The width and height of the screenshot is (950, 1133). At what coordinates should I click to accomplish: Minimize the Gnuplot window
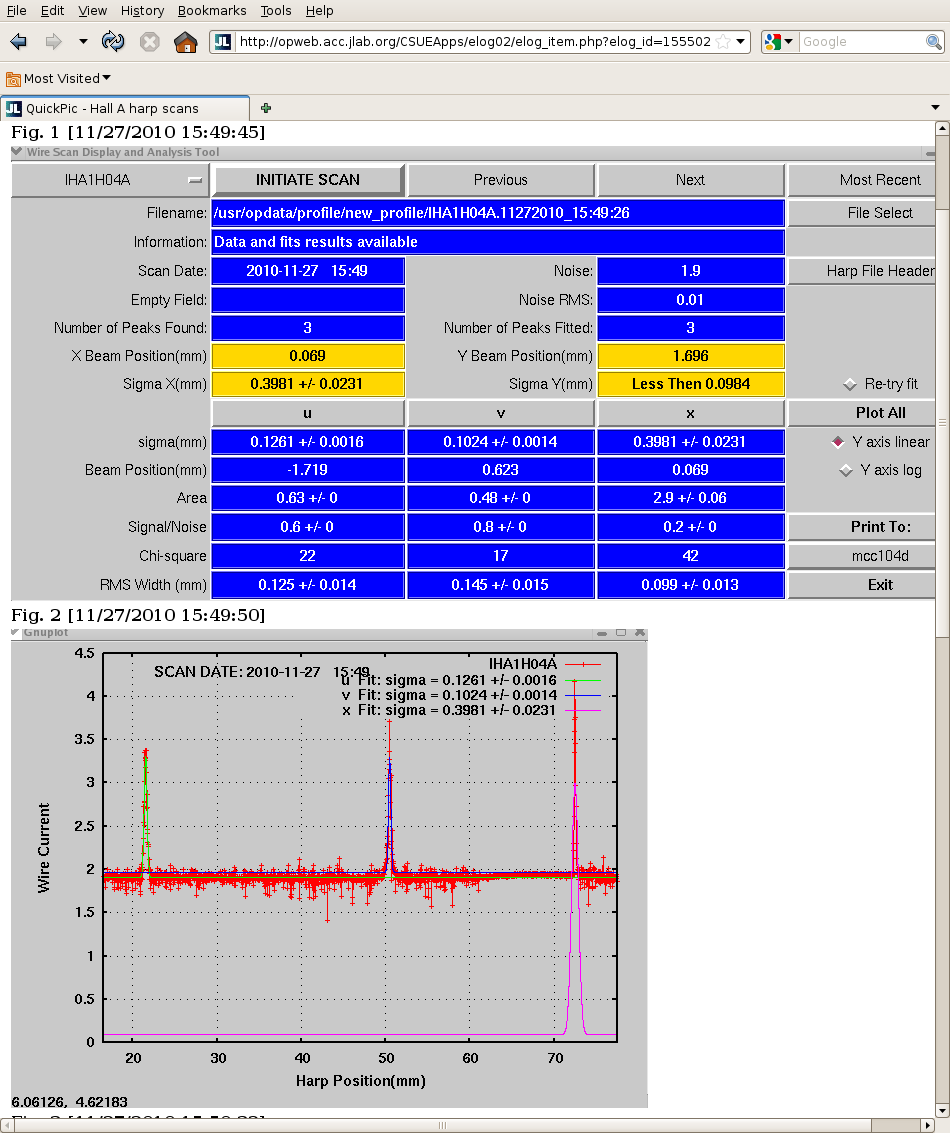[x=602, y=633]
